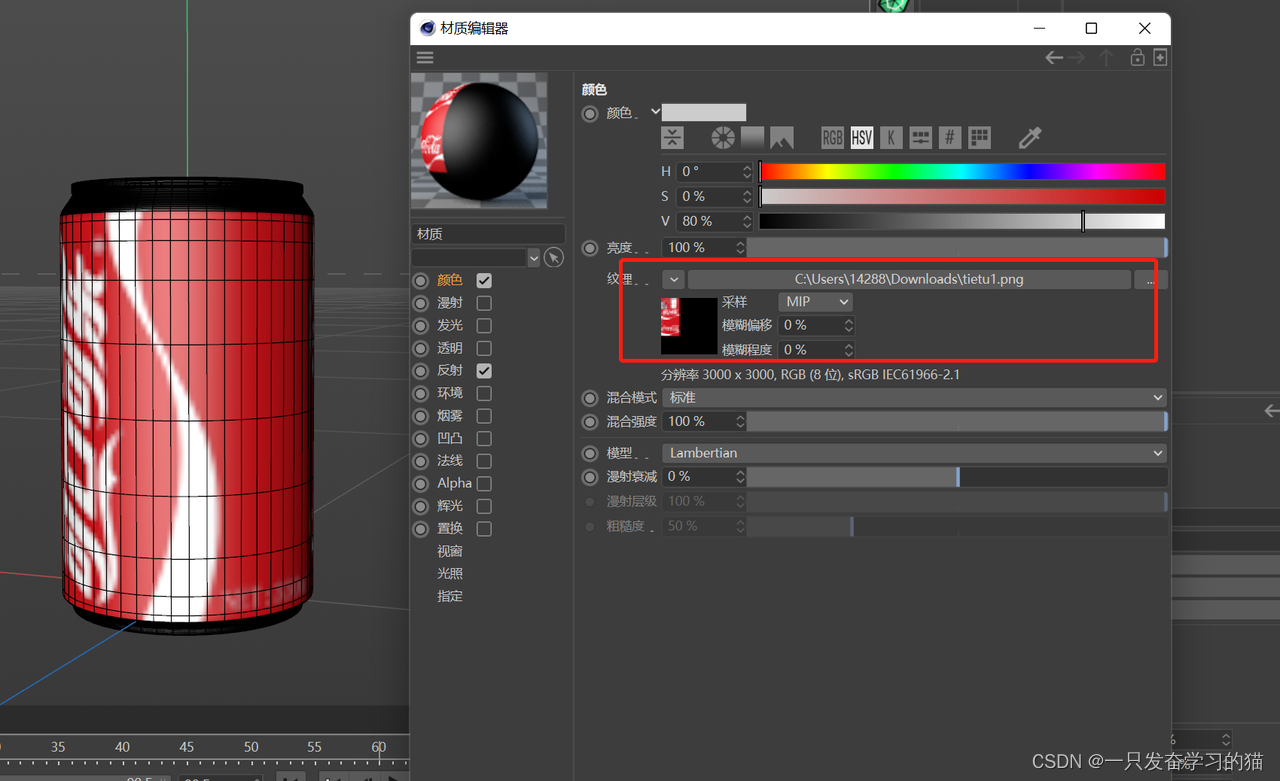Step the 模糊程度 percentage spinner
1280x781 pixels.
click(x=848, y=350)
